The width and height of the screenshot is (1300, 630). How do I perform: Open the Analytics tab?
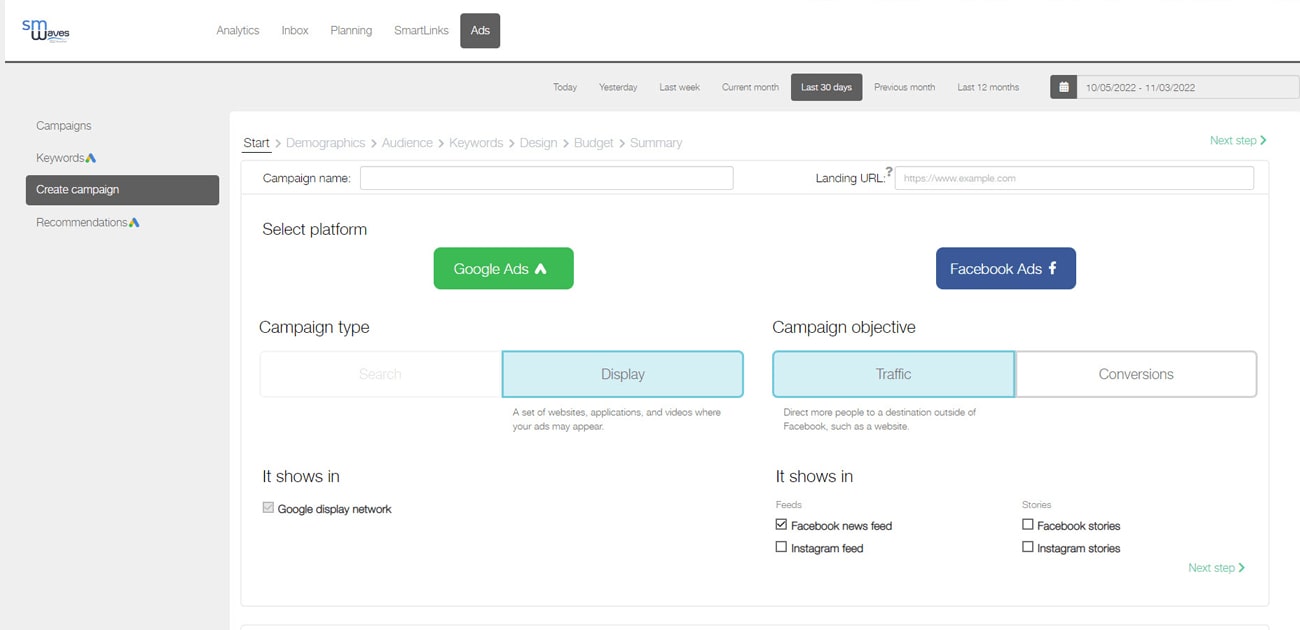(x=238, y=31)
